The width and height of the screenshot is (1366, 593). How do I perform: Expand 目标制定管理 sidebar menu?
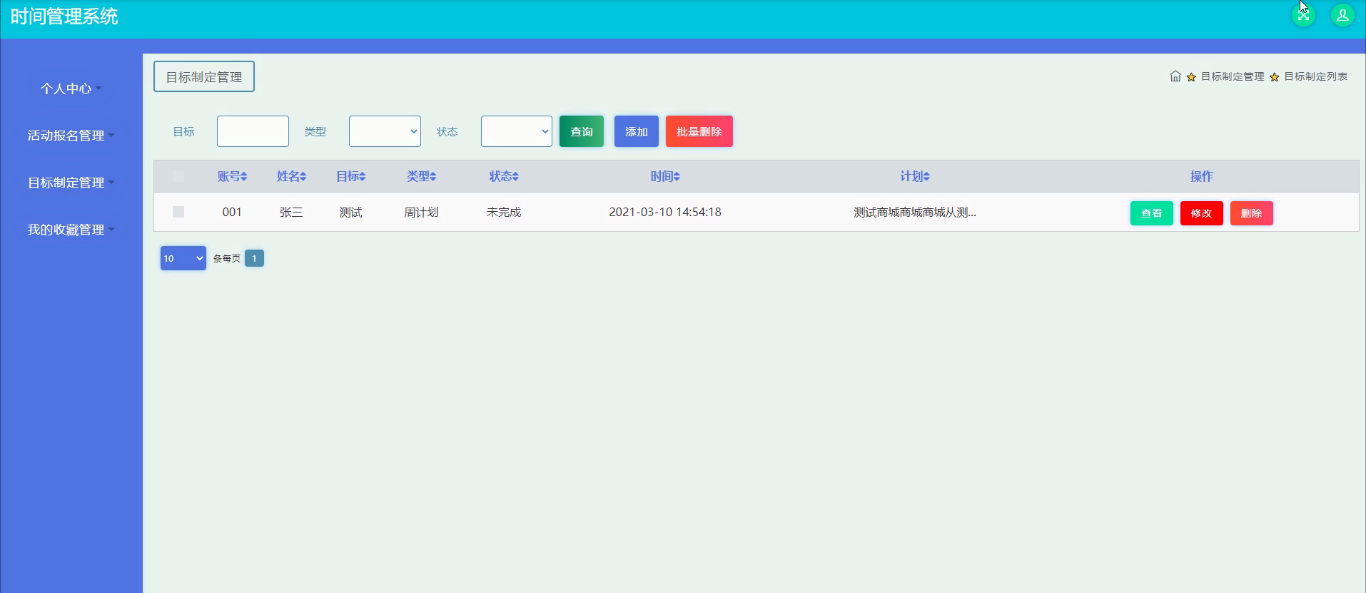tap(71, 182)
